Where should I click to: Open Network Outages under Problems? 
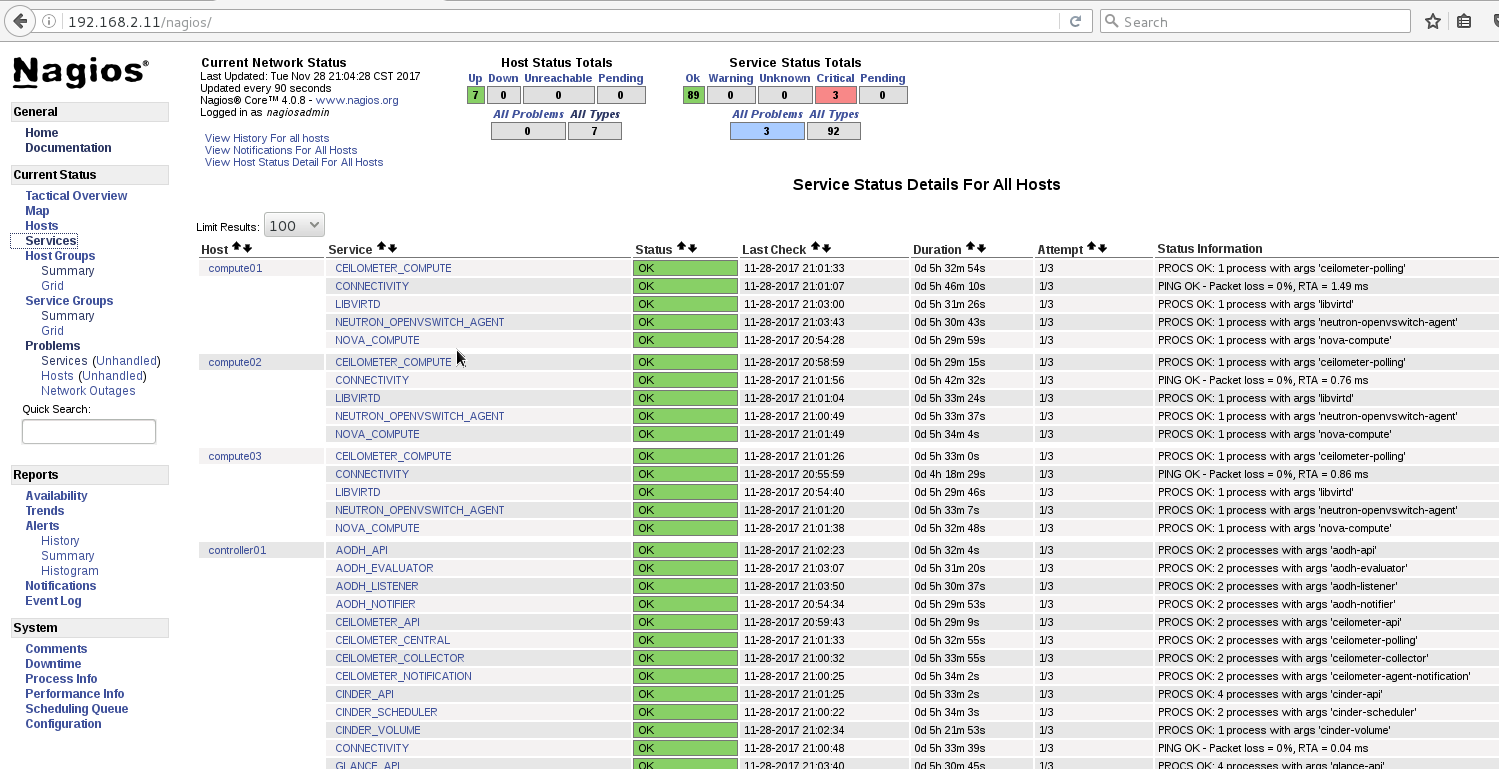click(x=88, y=391)
